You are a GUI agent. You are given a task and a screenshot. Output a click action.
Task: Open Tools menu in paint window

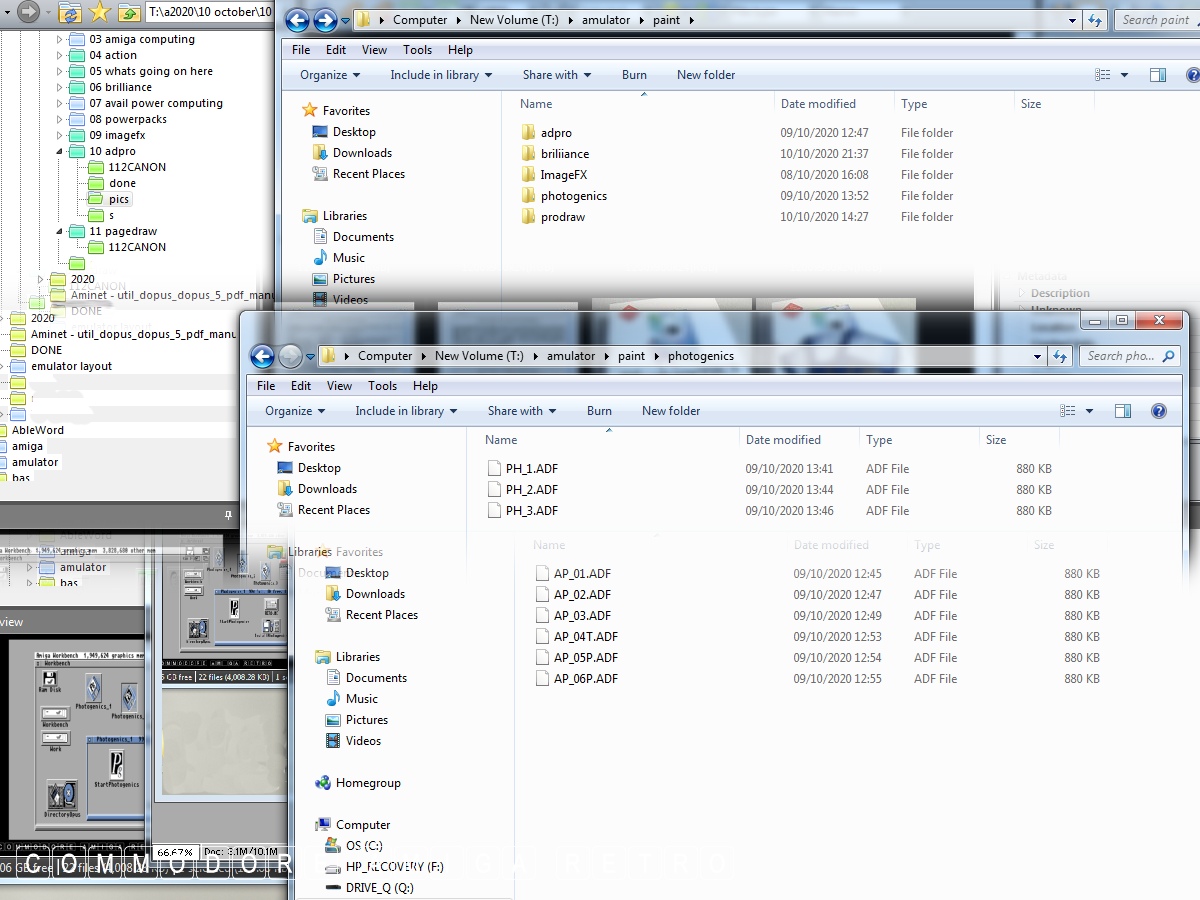click(x=417, y=50)
